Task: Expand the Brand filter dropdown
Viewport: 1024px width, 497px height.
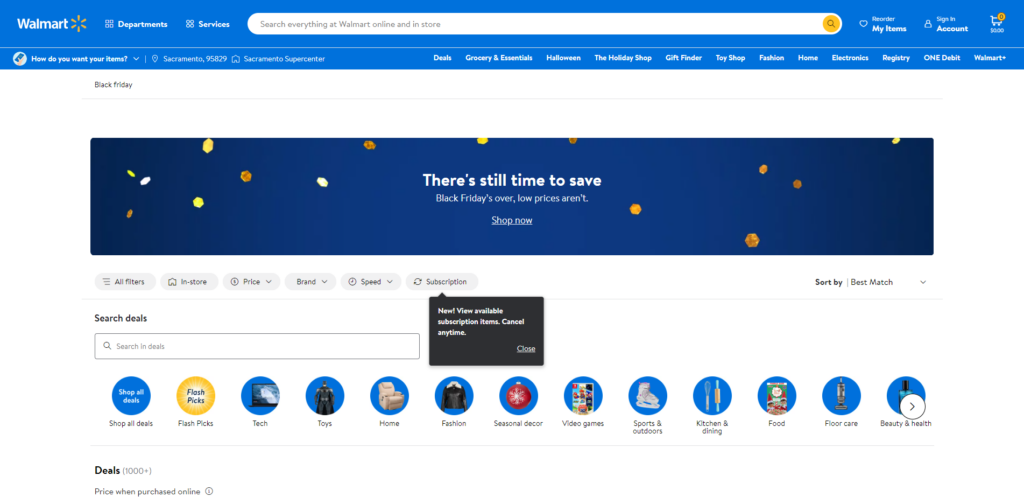Action: click(310, 281)
